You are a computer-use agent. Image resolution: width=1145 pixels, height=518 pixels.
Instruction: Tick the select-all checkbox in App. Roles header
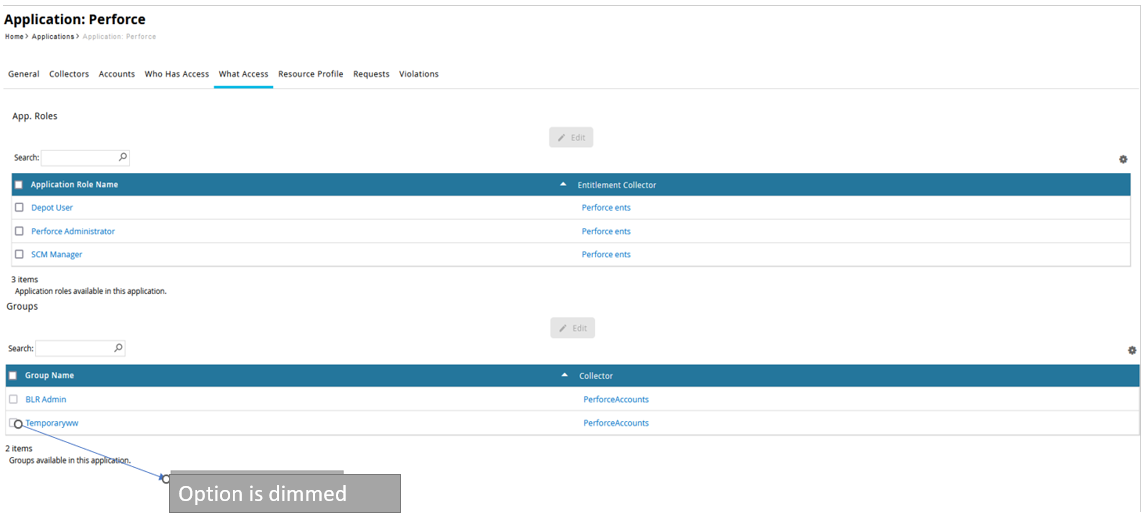(19, 185)
